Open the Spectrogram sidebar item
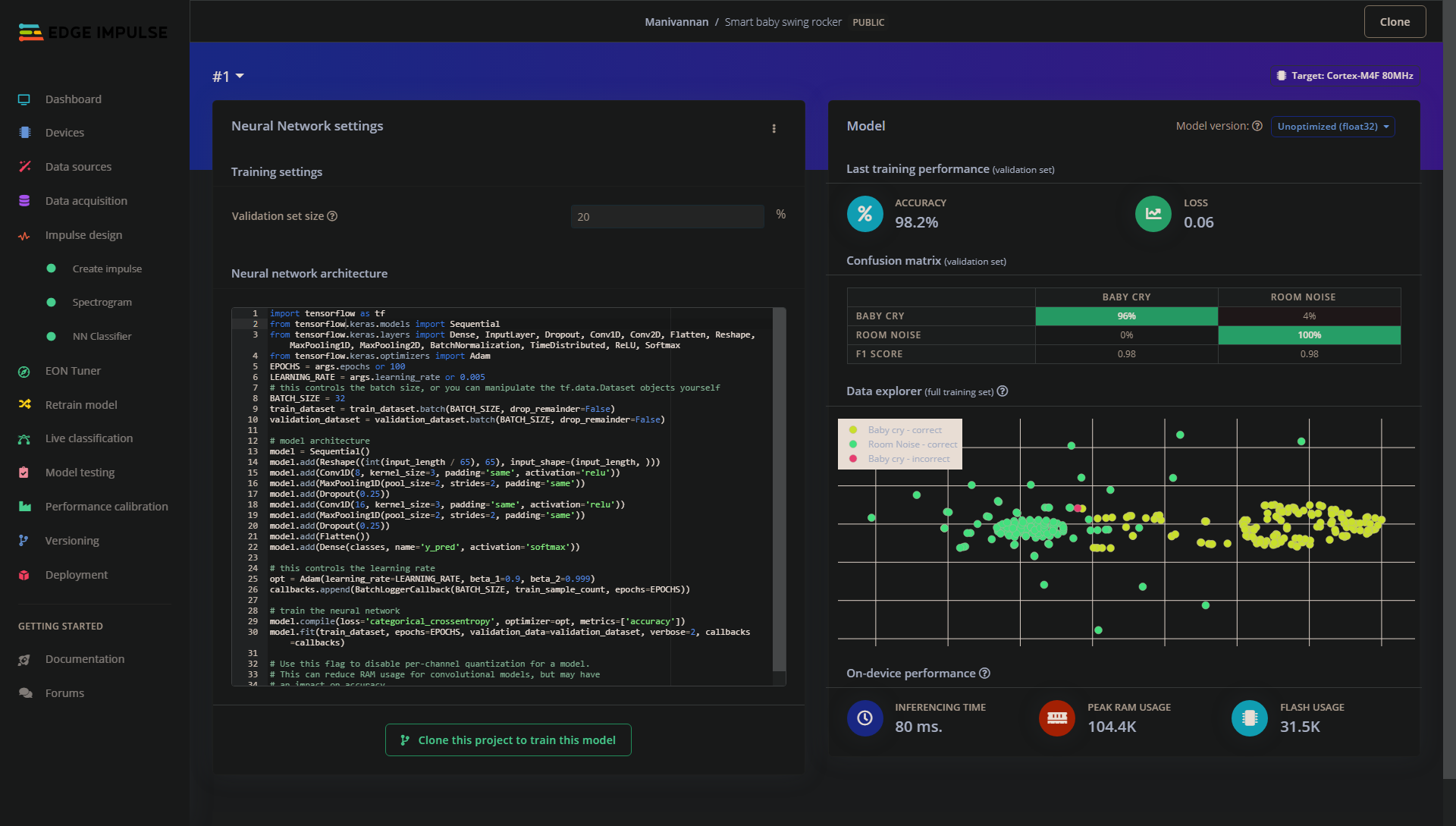 102,303
